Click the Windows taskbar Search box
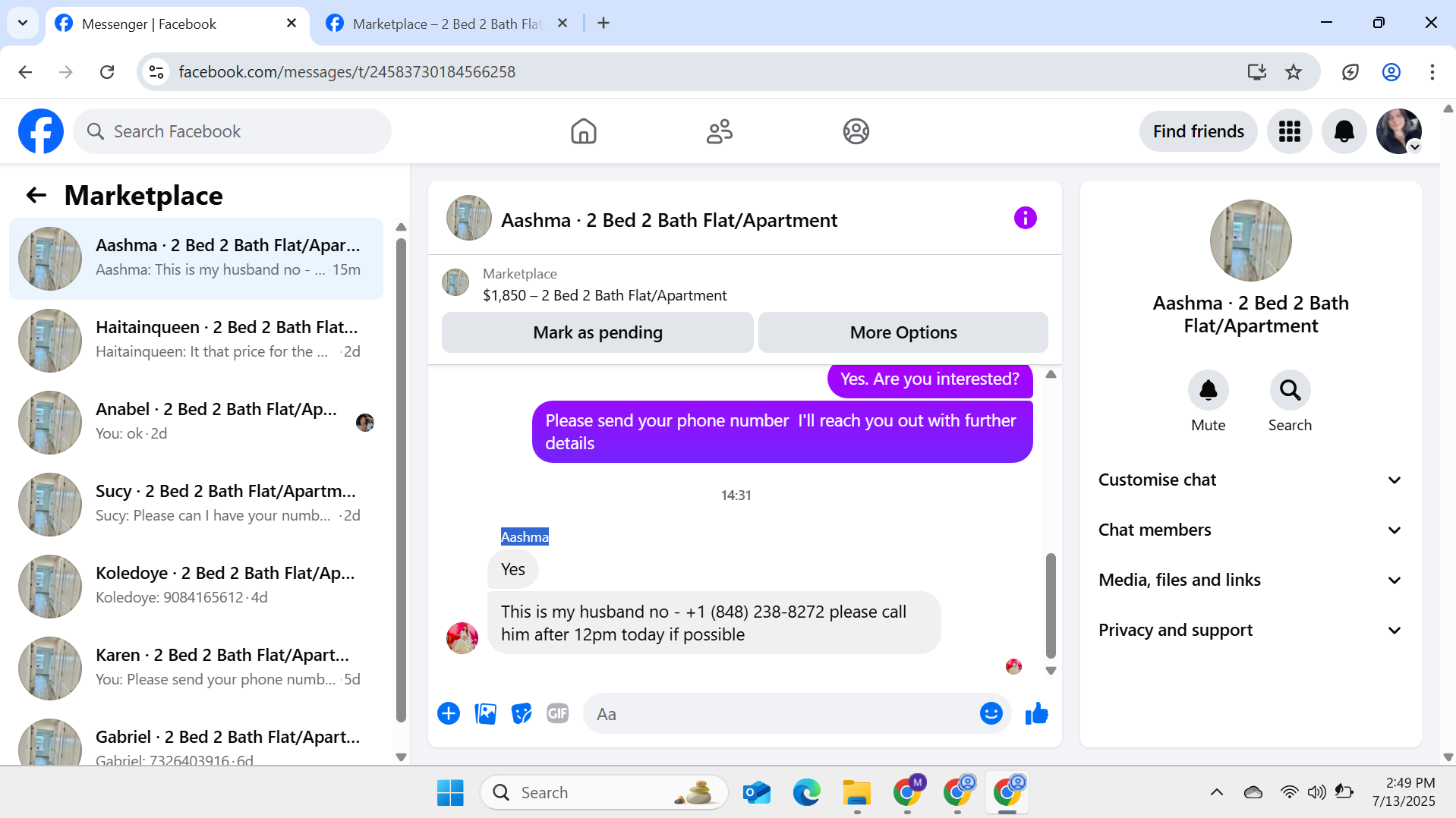1456x818 pixels. (x=604, y=792)
